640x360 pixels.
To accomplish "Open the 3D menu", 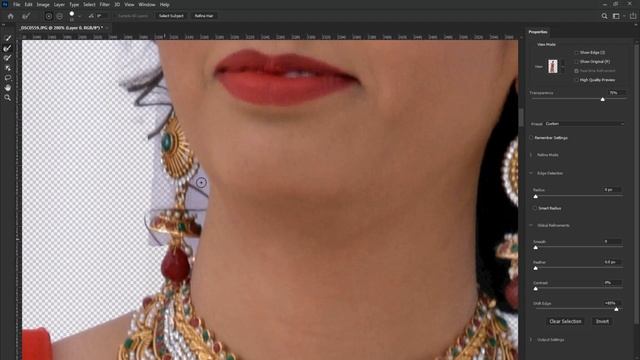I will pos(117,4).
